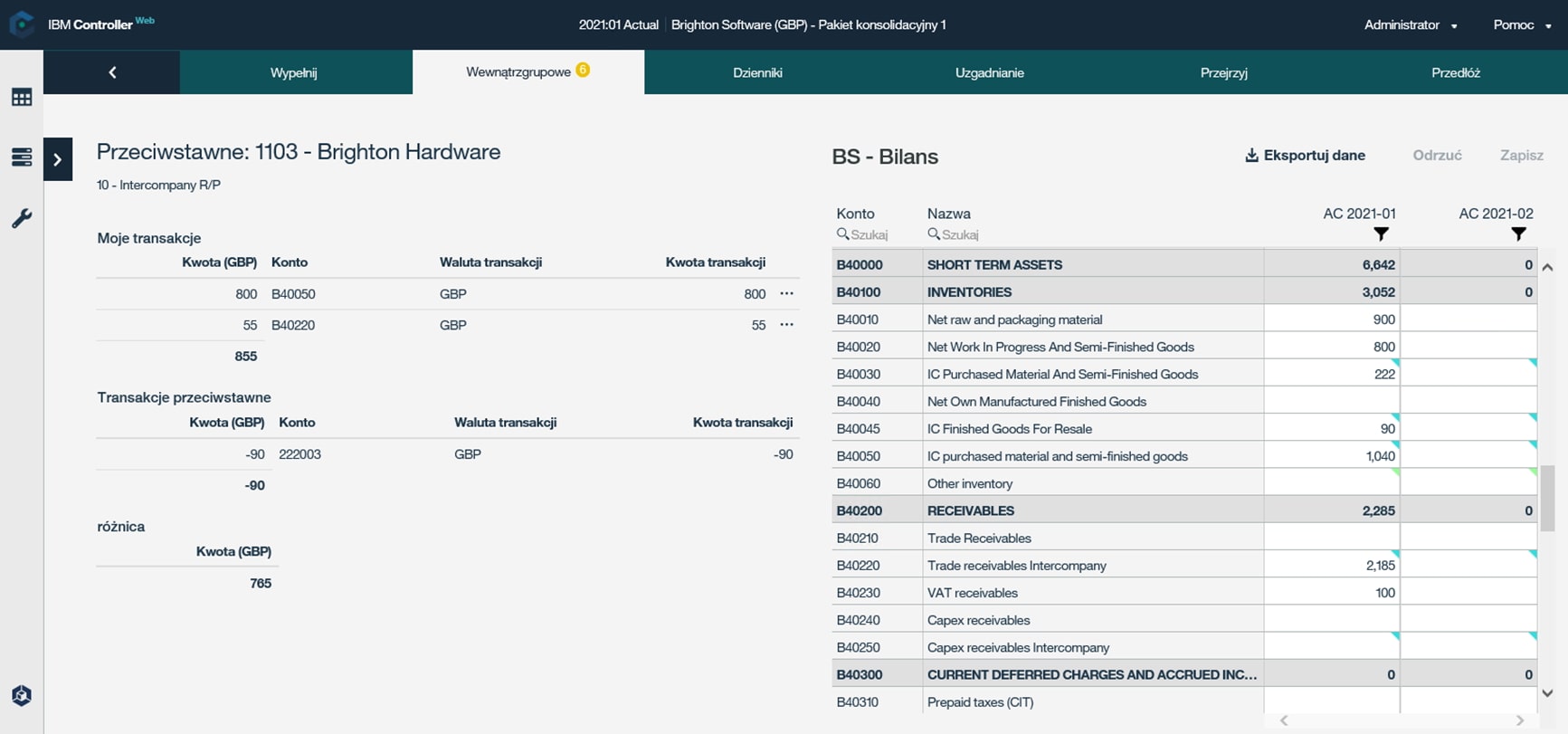Click the vertical scrollbar thumb in table
The image size is (1568, 734).
1547,497
